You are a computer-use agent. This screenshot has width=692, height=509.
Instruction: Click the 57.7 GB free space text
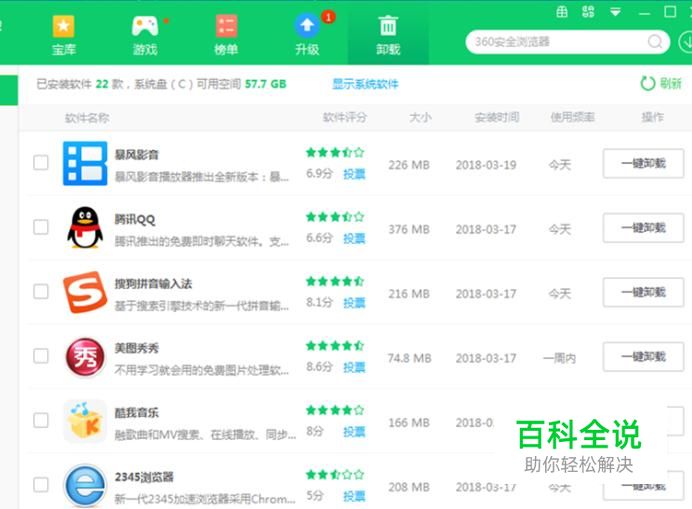(266, 84)
